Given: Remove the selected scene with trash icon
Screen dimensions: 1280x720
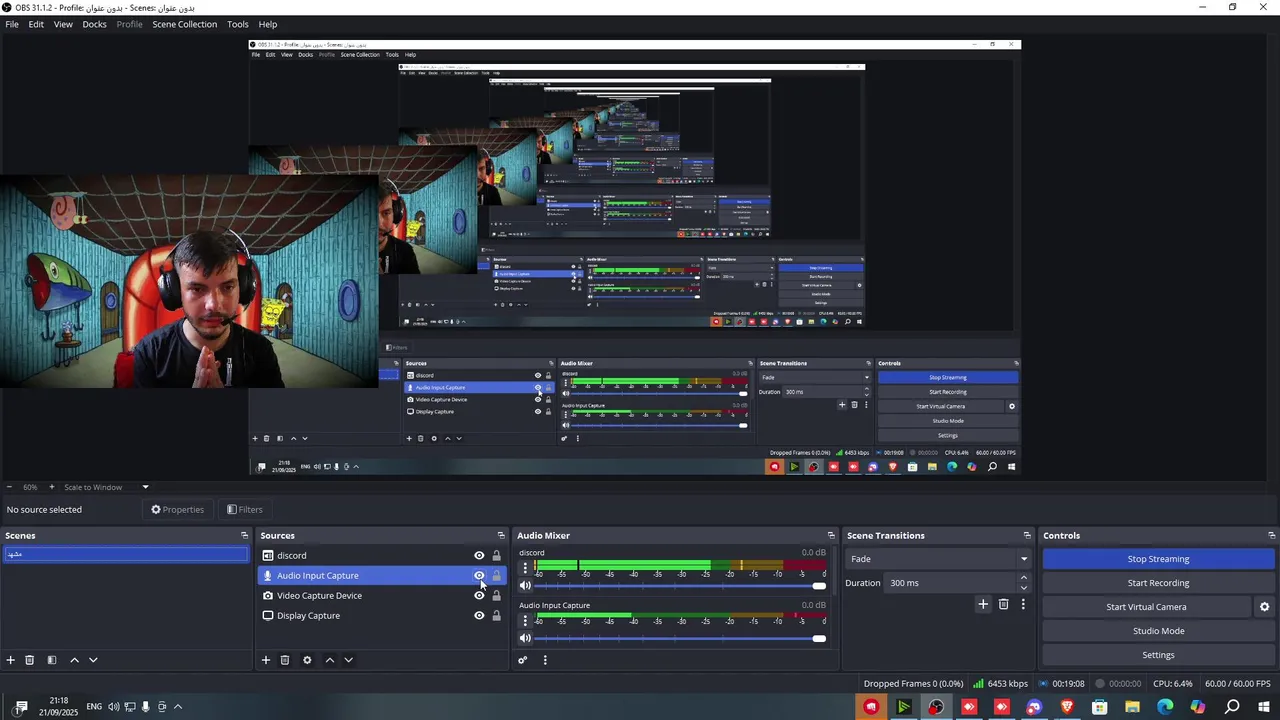Looking at the screenshot, I should pyautogui.click(x=30, y=660).
